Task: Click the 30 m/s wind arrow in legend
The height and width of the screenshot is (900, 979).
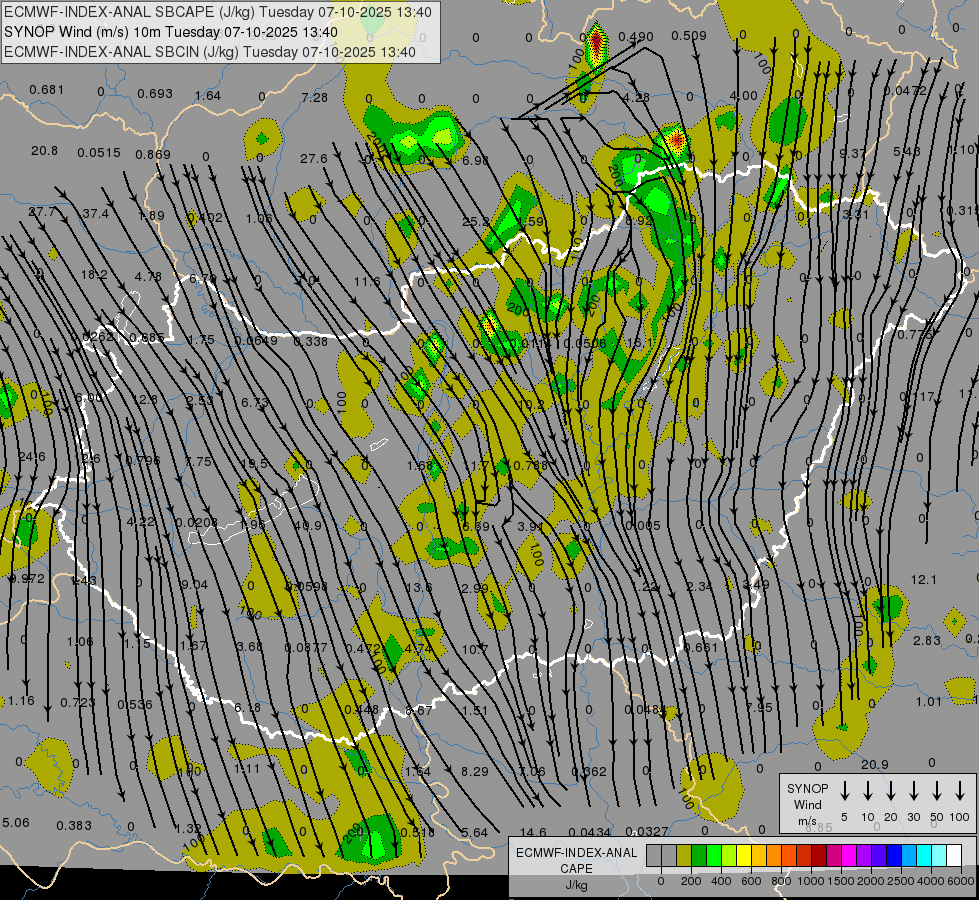Action: (913, 791)
